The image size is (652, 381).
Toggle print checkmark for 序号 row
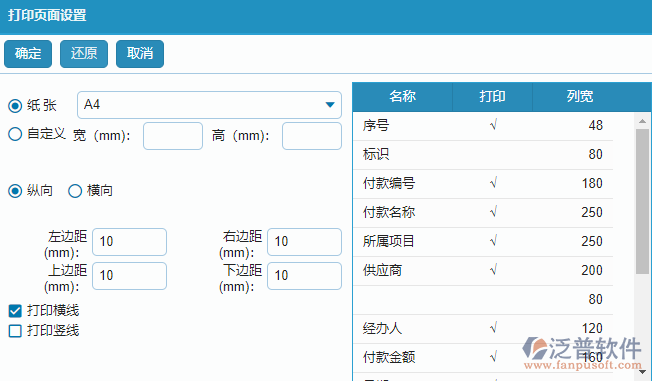click(493, 125)
